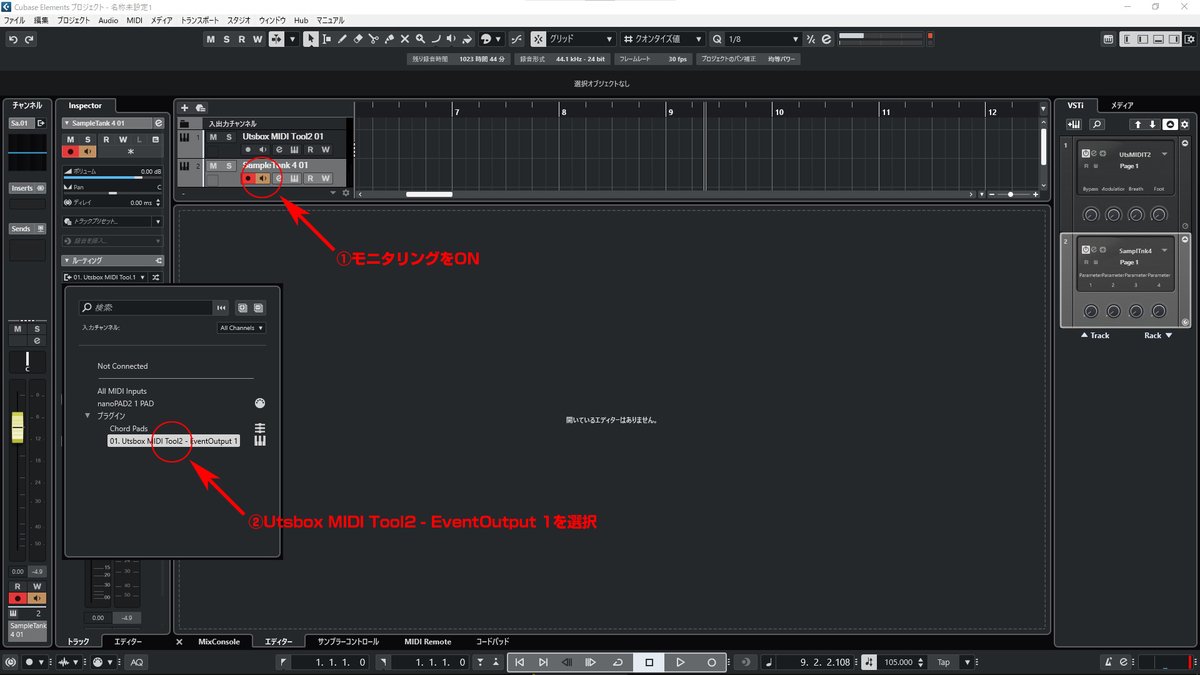The width and height of the screenshot is (1200, 675).
Task: Open the トランスポート menu
Action: click(199, 20)
